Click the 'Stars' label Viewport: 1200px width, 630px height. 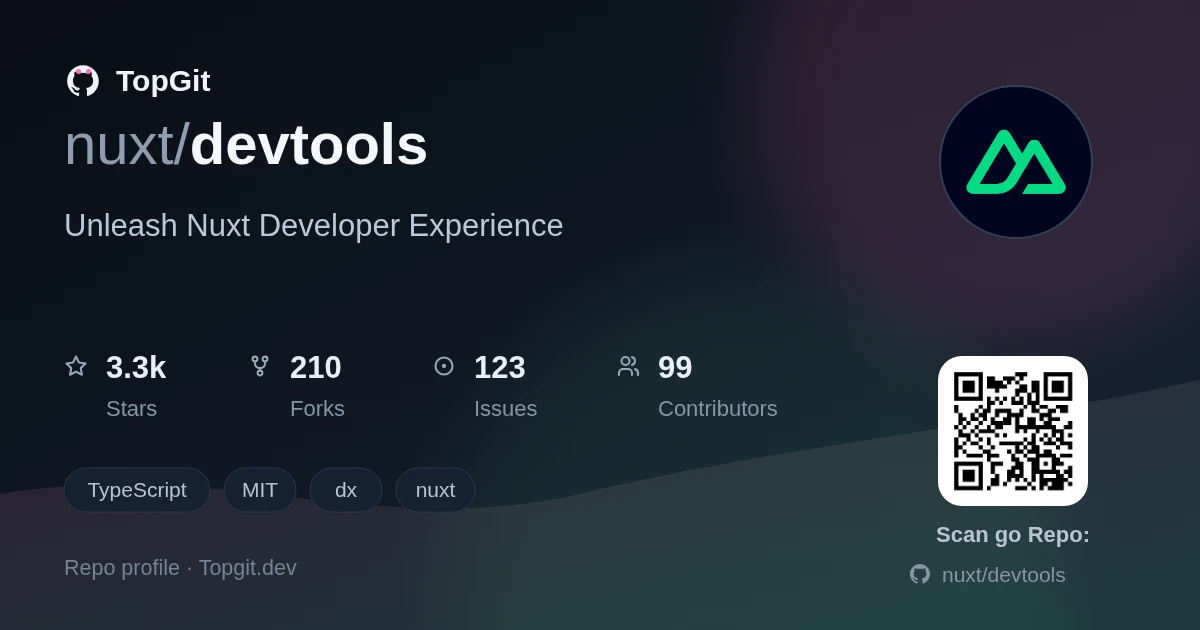point(132,409)
